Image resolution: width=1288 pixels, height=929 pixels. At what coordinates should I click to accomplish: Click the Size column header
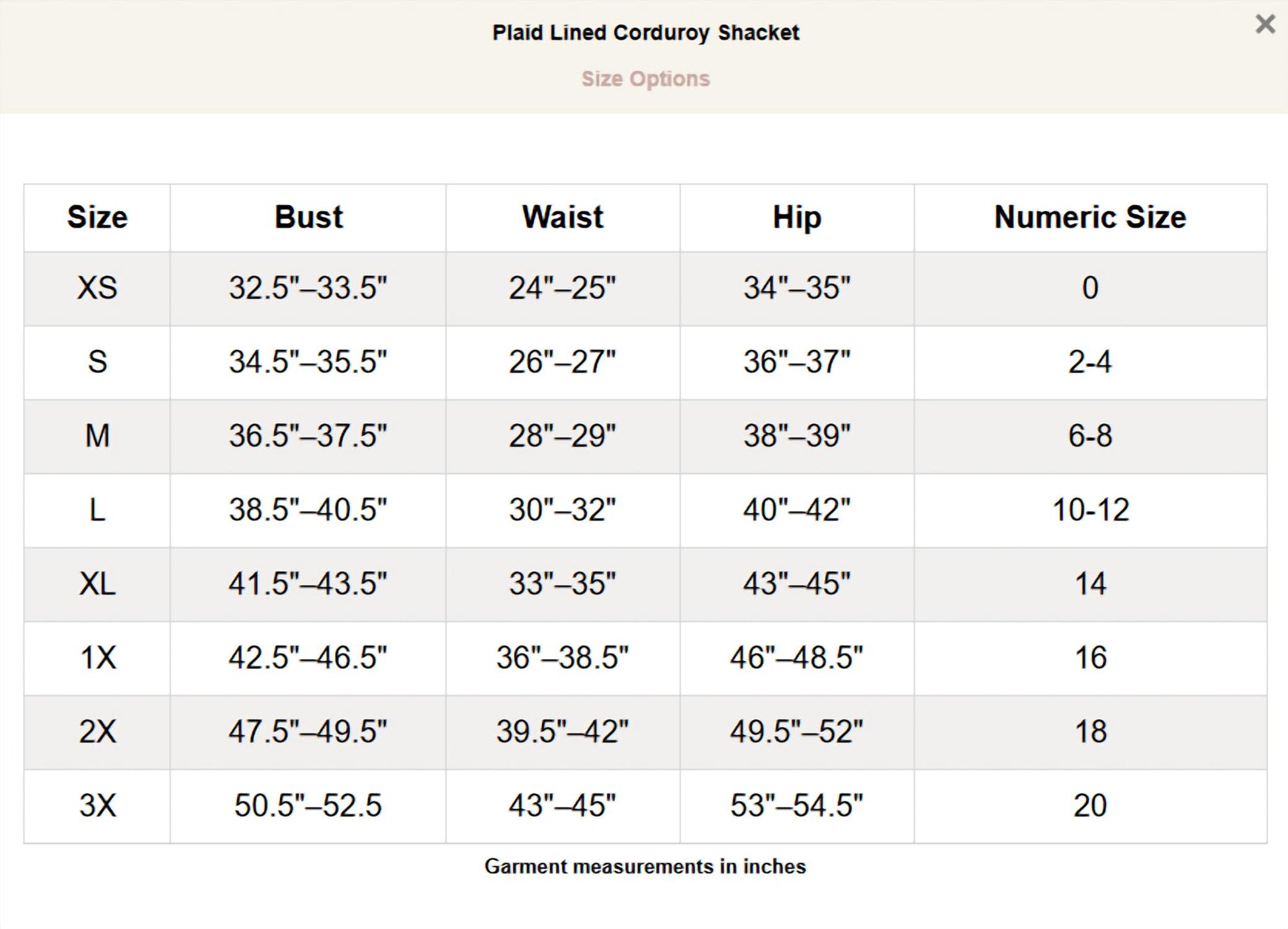(97, 217)
